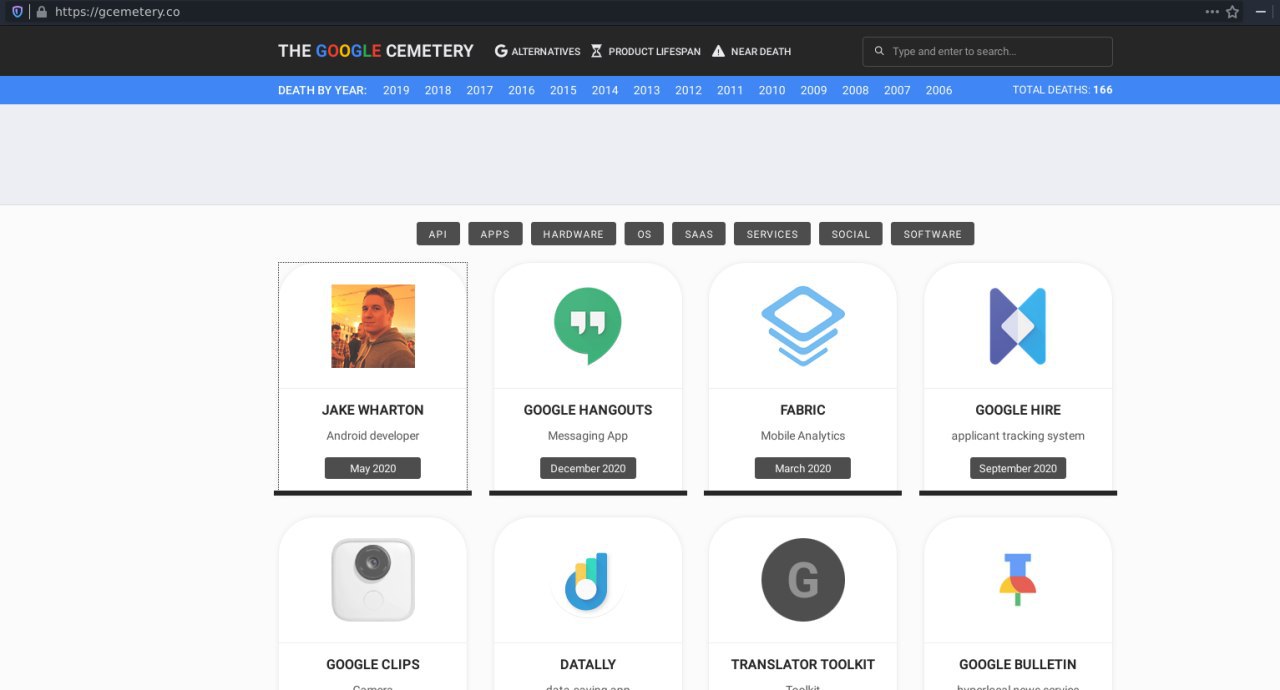This screenshot has width=1280, height=690.
Task: Show deaths for year 2007
Action: click(897, 90)
